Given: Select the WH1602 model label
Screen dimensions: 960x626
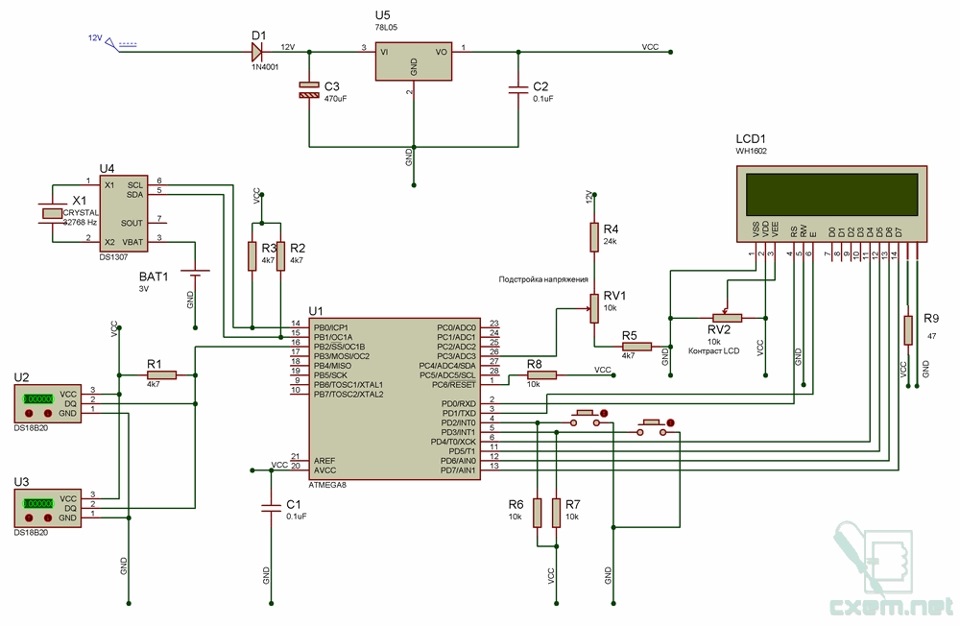Looking at the screenshot, I should click(x=751, y=151).
